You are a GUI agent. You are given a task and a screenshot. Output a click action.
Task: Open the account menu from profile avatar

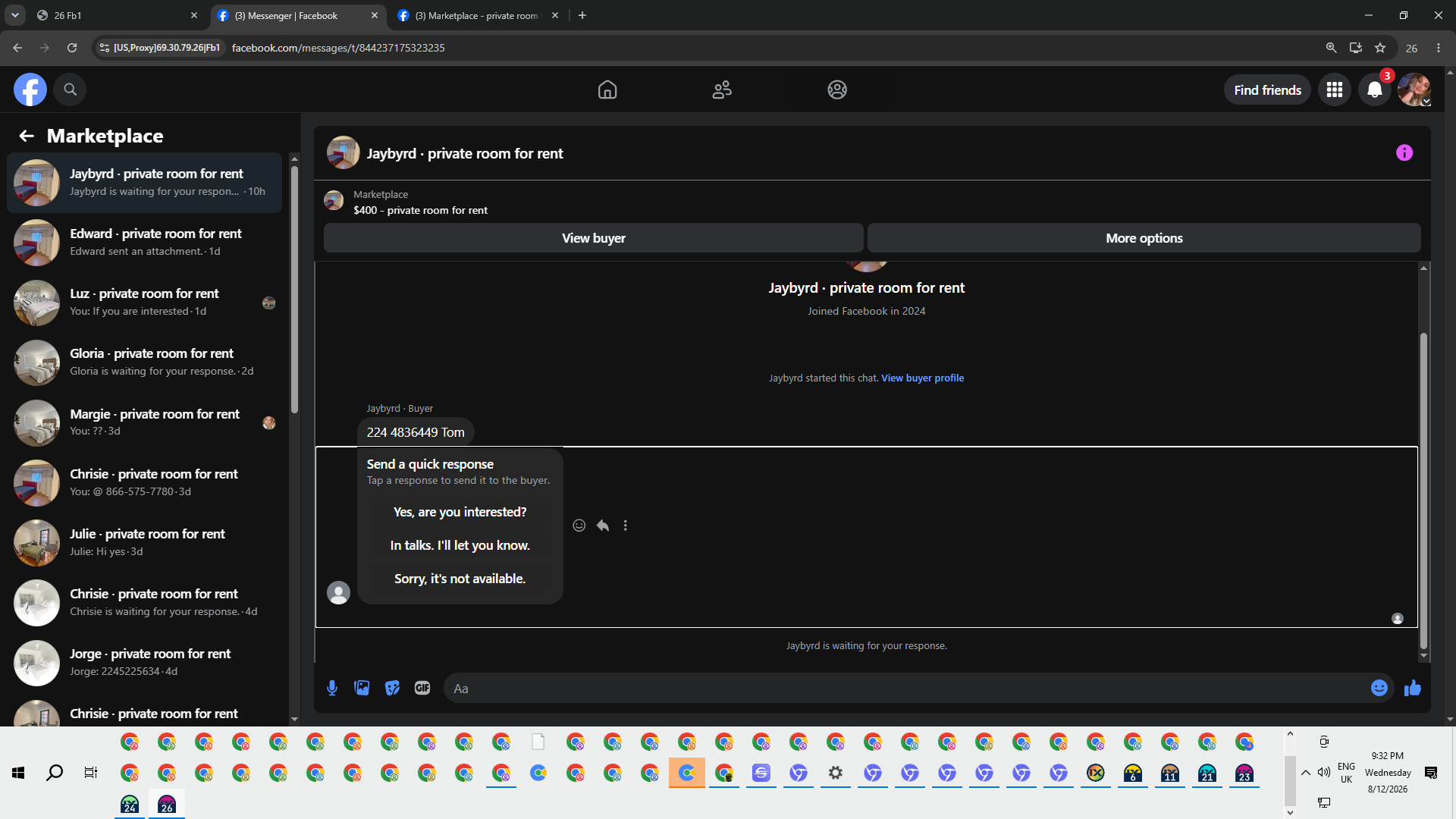[x=1414, y=89]
